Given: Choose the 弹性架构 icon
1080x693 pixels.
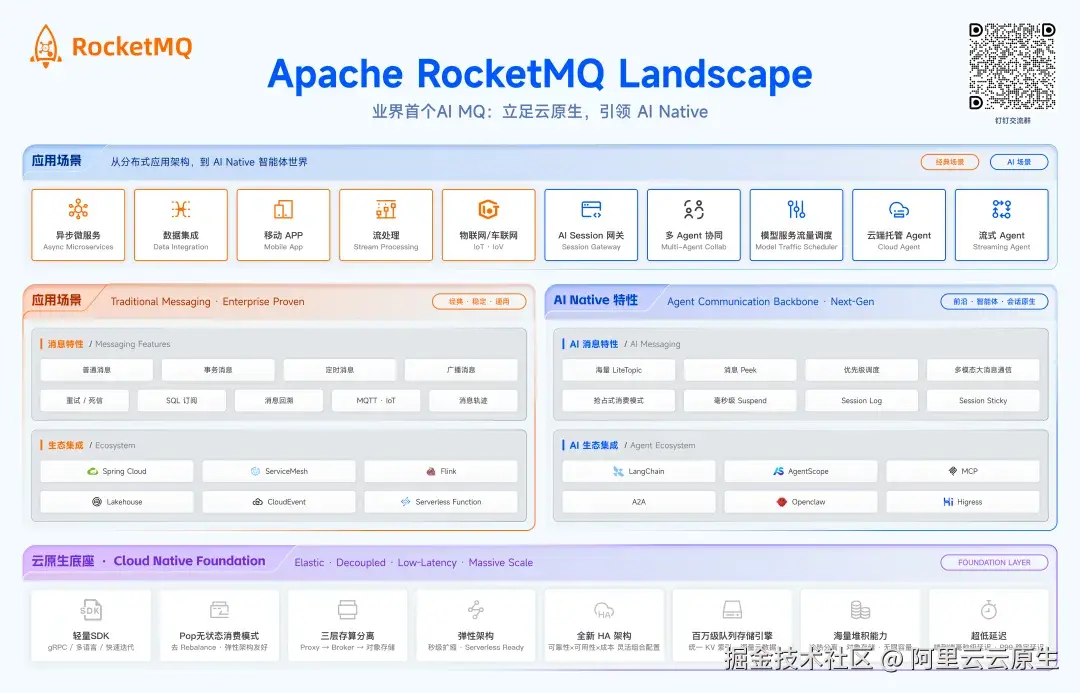Looking at the screenshot, I should 475,610.
